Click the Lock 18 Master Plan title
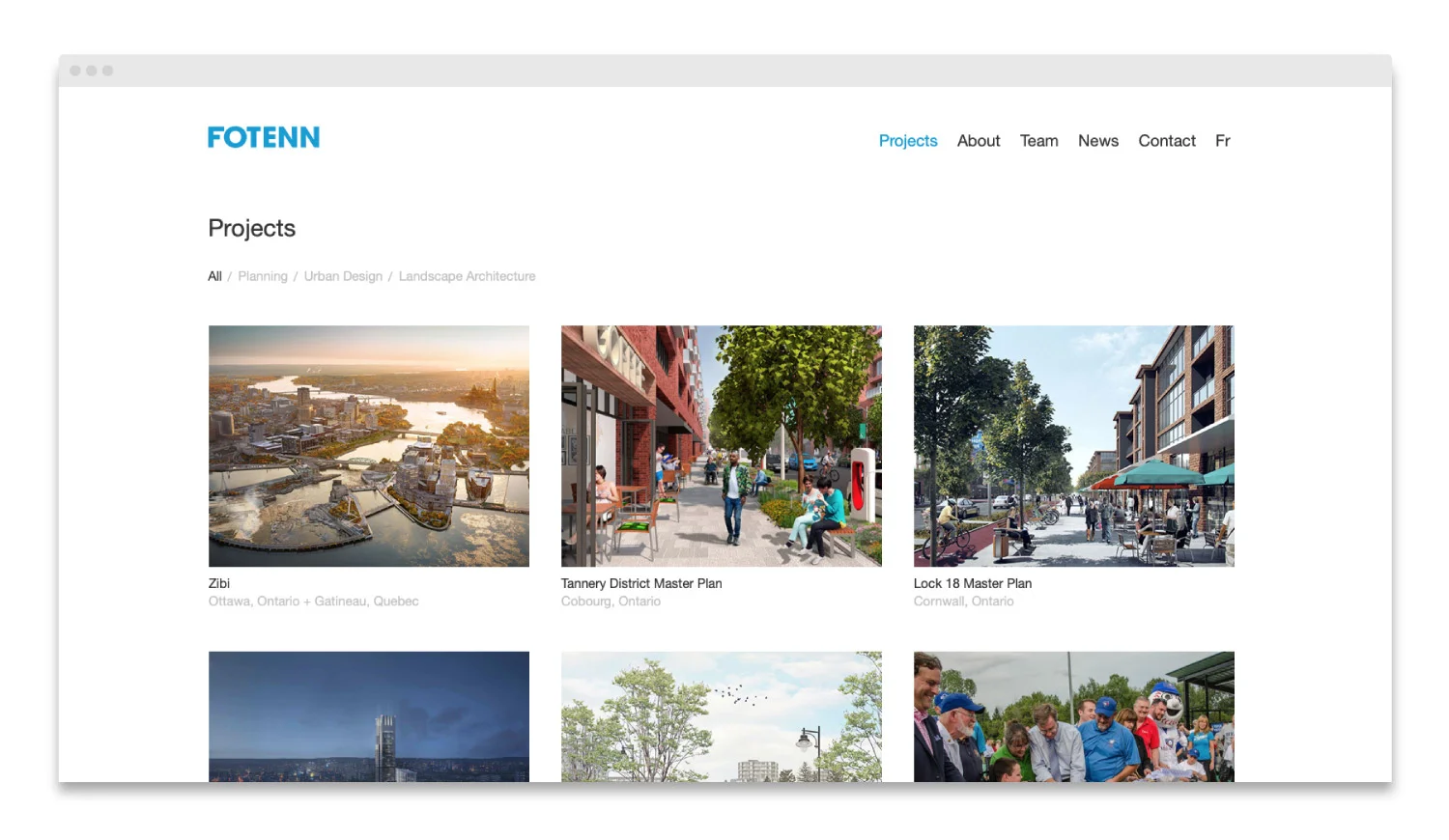Viewport: 1449px width, 840px height. (973, 583)
